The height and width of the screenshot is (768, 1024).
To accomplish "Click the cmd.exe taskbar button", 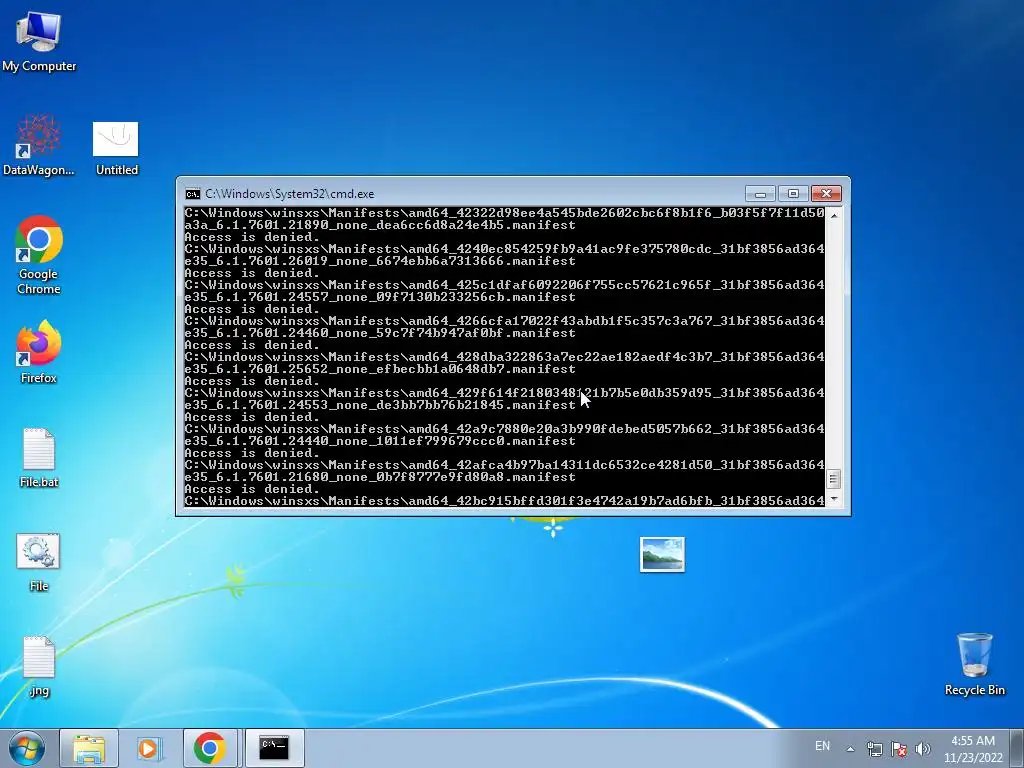I will [274, 748].
